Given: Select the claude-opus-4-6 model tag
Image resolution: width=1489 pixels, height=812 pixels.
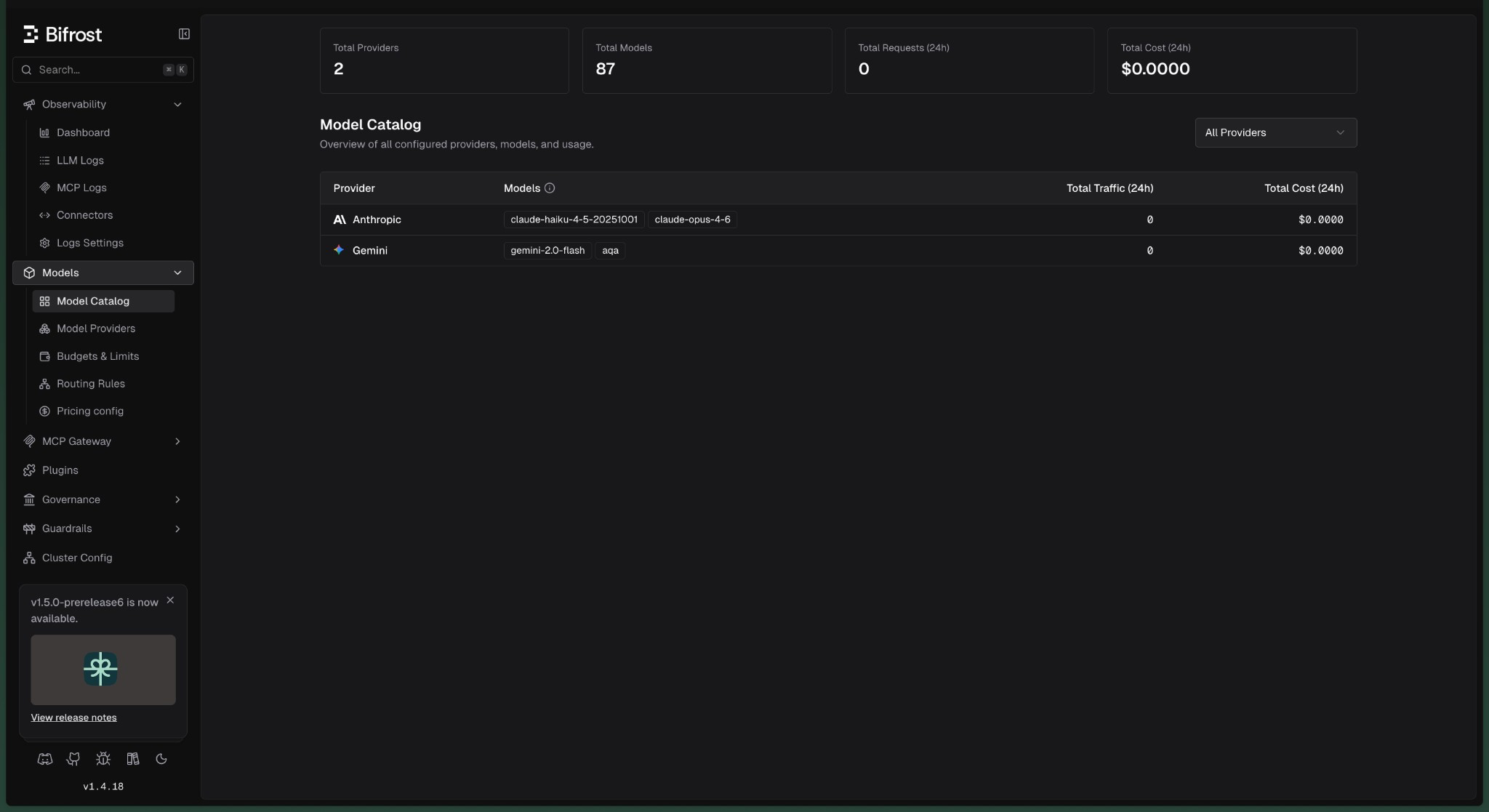Looking at the screenshot, I should coord(692,220).
